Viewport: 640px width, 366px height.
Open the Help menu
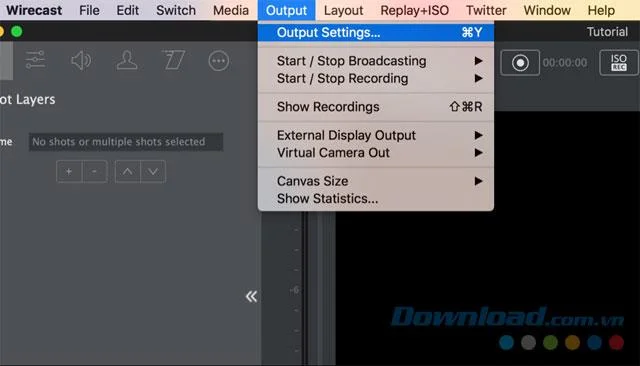point(601,10)
